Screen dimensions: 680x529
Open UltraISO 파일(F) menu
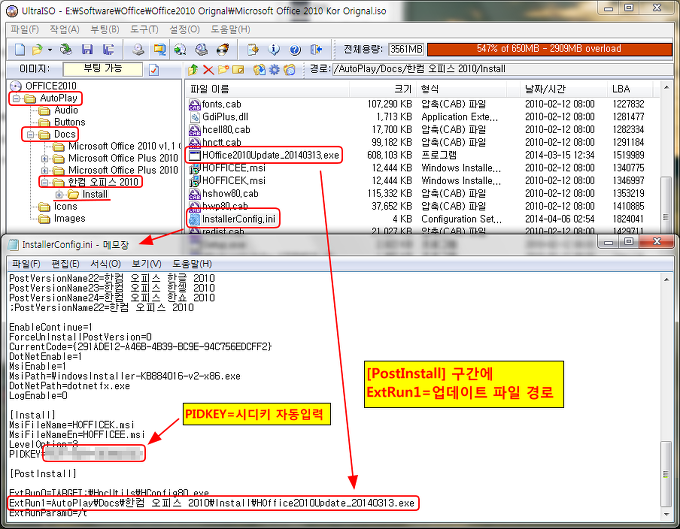[25, 29]
